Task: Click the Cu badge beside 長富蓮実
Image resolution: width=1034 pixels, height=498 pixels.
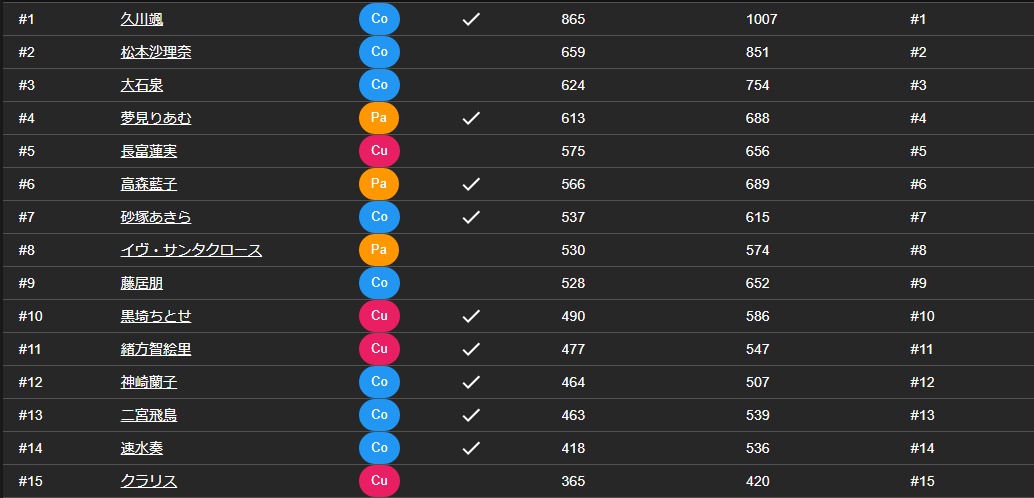Action: [379, 151]
